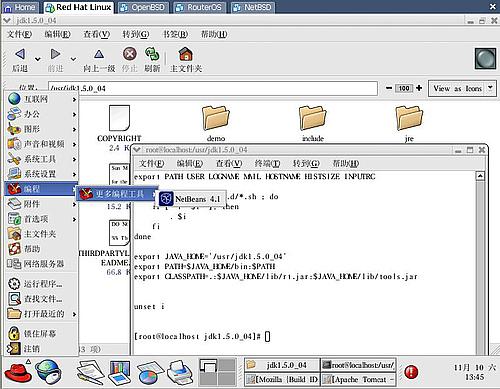The width and height of the screenshot is (500, 389).
Task: Open 书签 menu in file manager
Action: (x=175, y=34)
